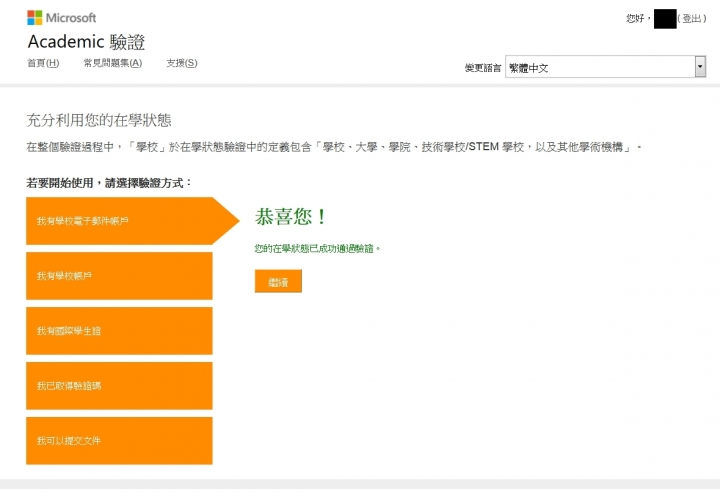The image size is (720, 489).
Task: Click the 恭喜您！ congratulations heading
Action: point(290,216)
